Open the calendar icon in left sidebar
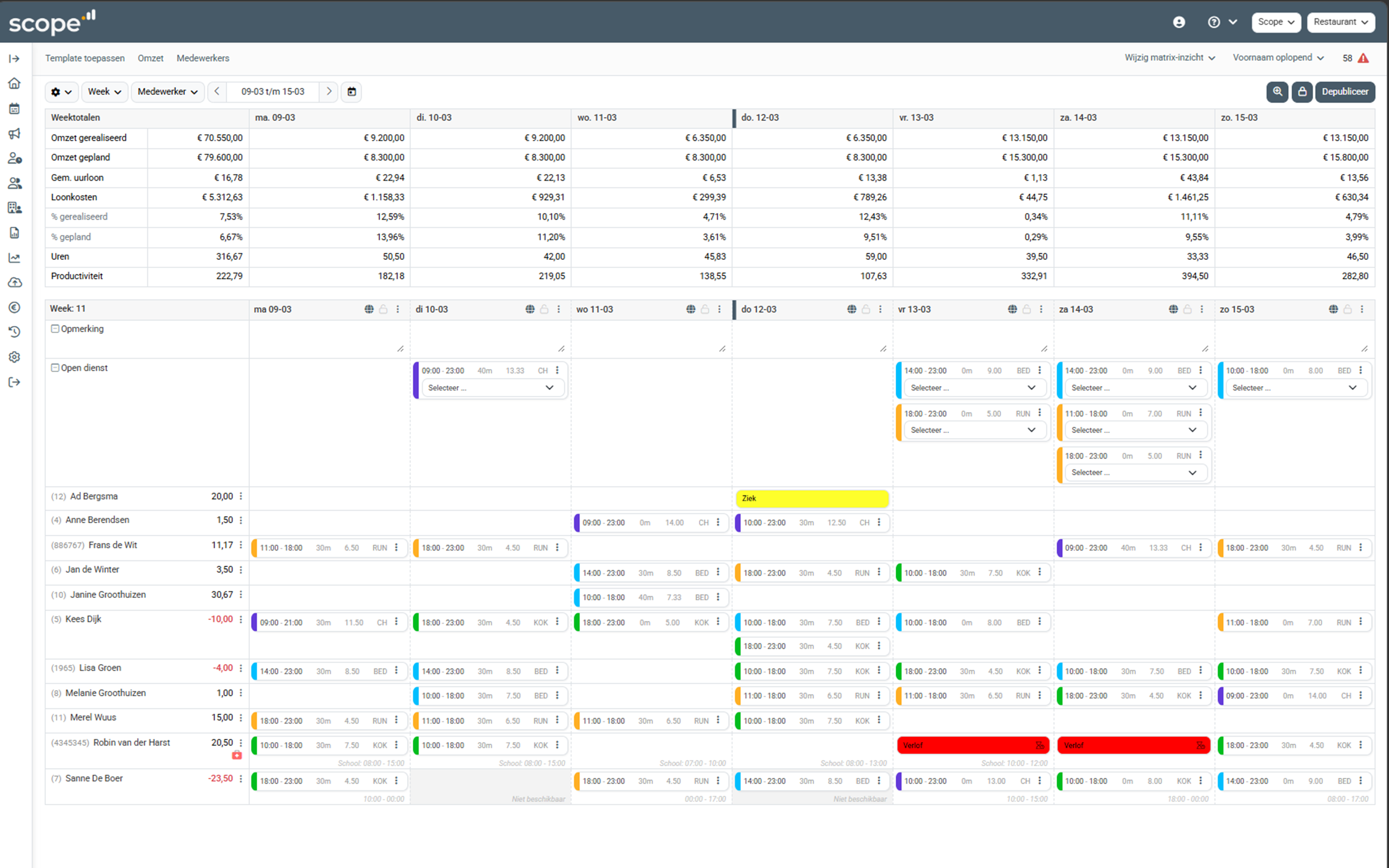 tap(14, 108)
